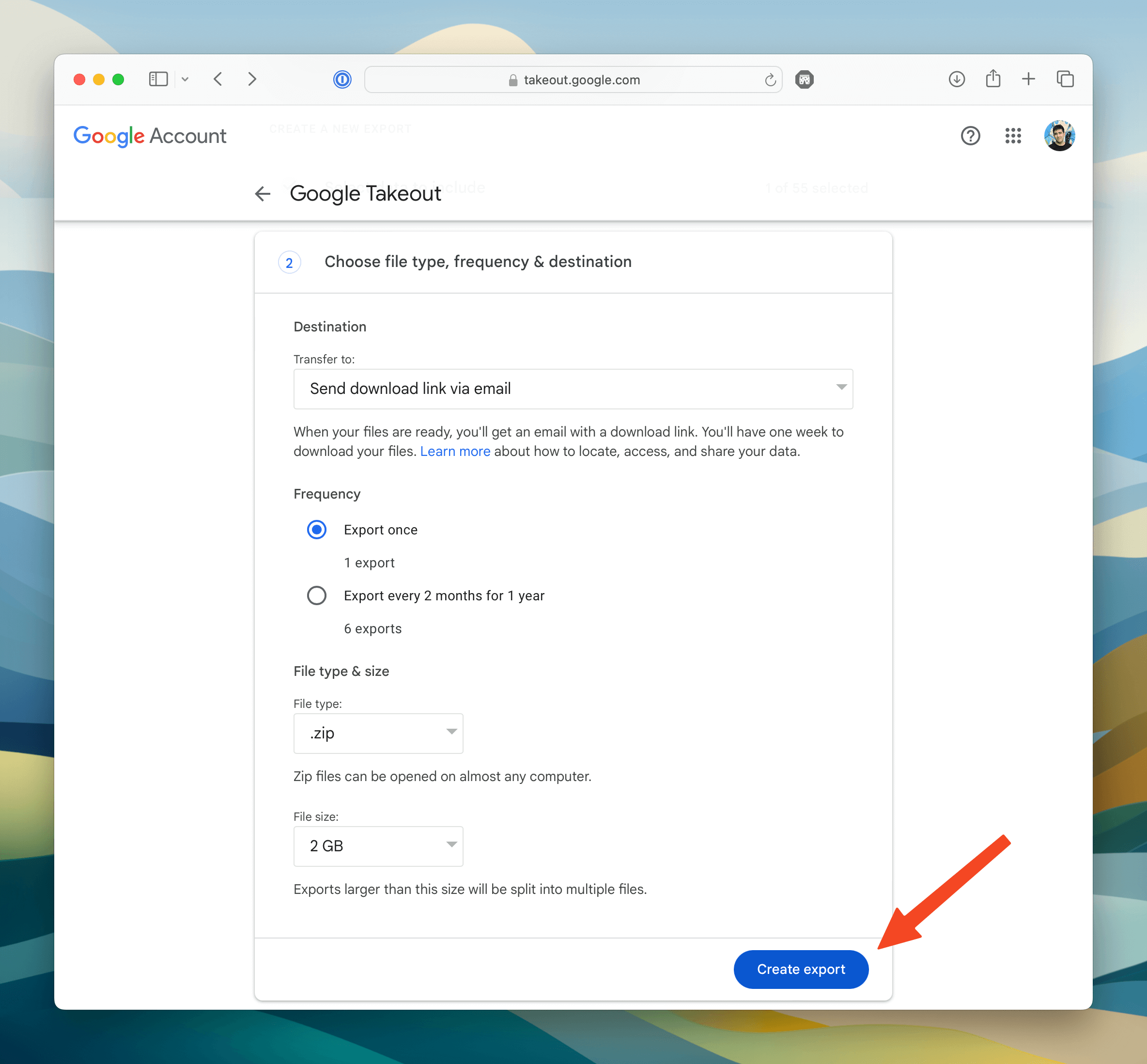Open Safari's downloads list
1147x1064 pixels.
point(957,79)
